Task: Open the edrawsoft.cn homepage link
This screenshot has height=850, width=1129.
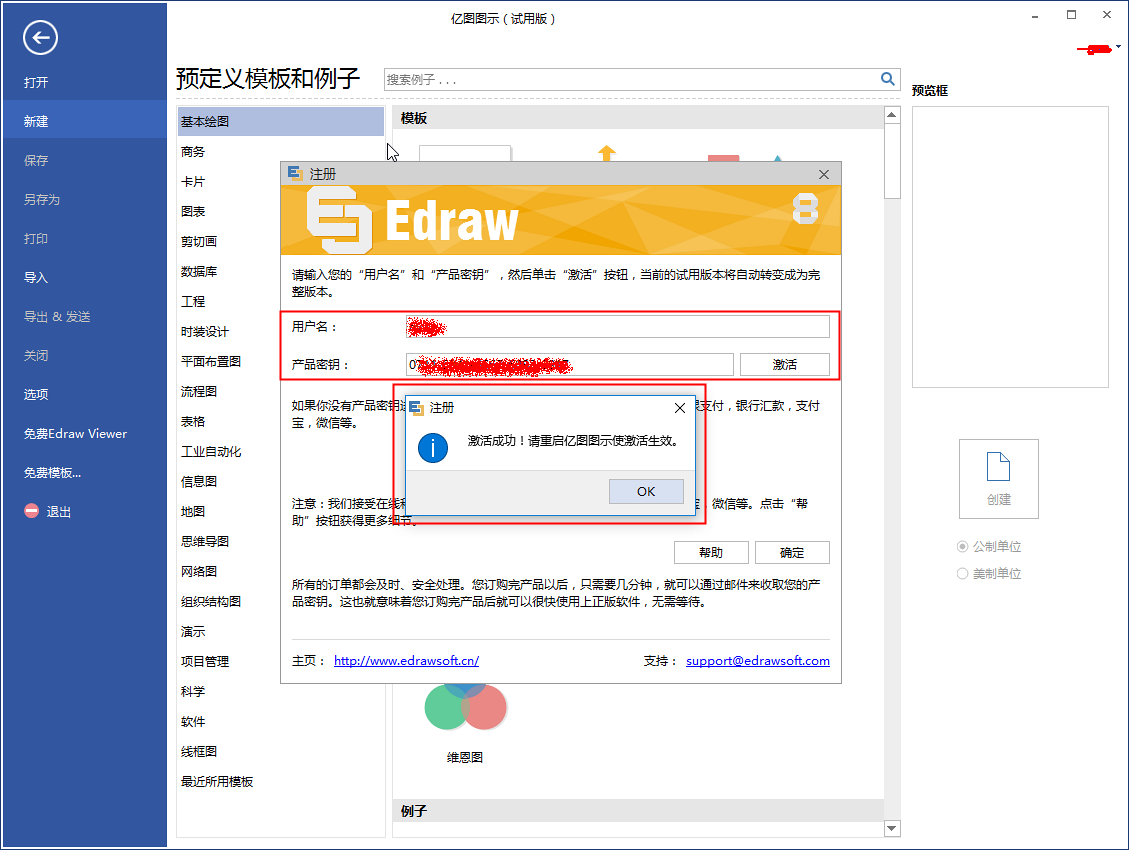Action: click(406, 661)
